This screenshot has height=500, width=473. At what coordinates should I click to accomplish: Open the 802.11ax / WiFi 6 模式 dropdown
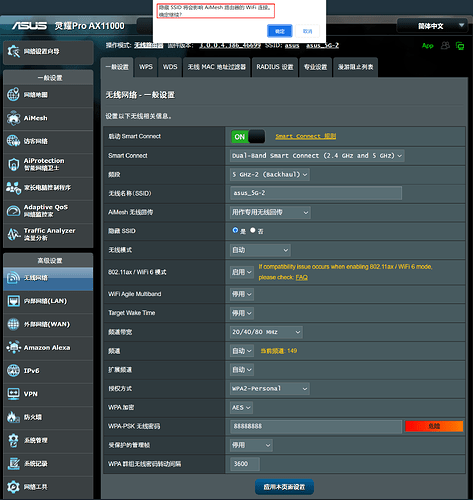point(242,272)
